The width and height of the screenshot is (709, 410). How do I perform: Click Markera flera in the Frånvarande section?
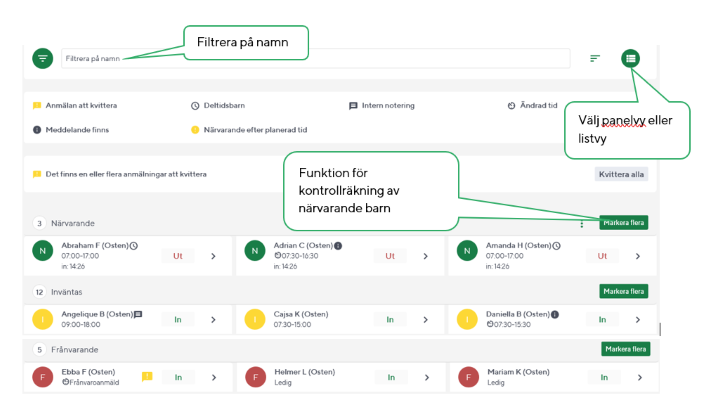[x=625, y=349]
